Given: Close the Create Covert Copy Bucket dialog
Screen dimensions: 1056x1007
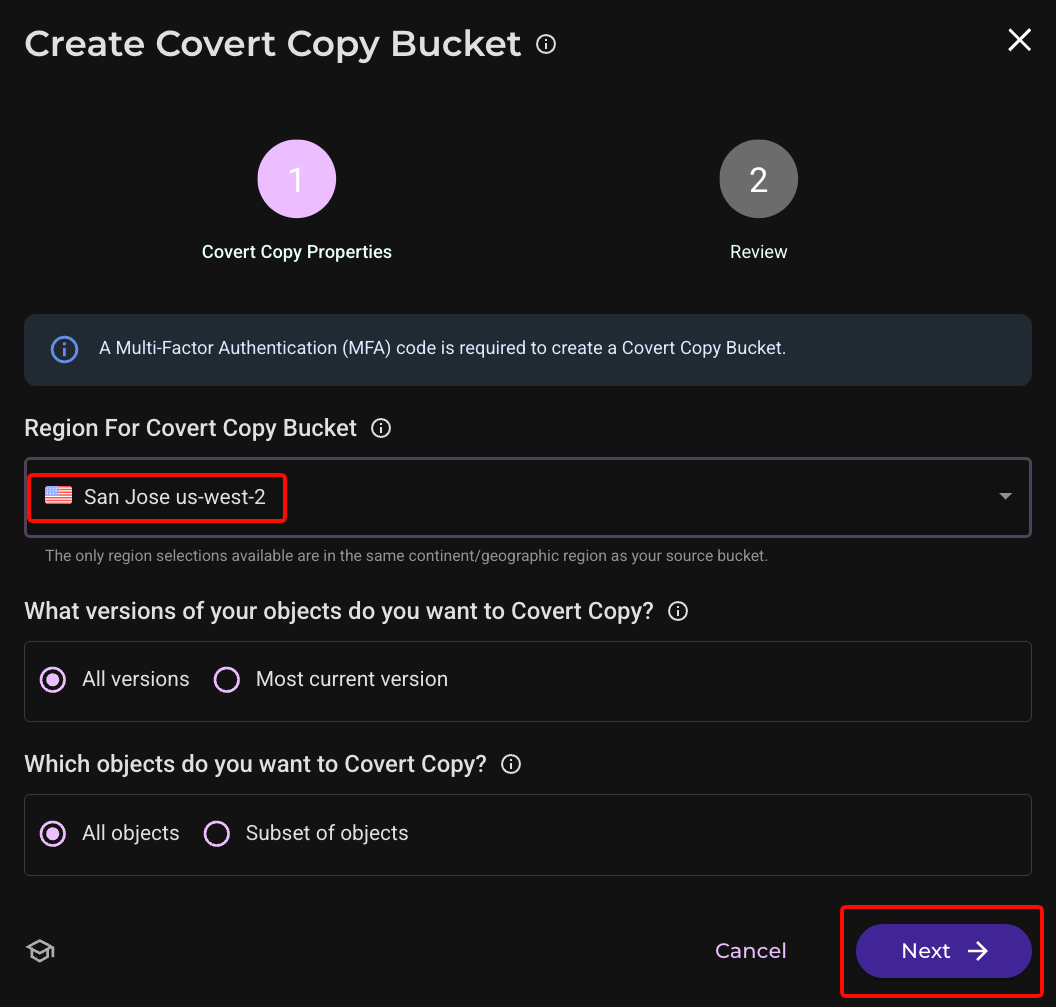Looking at the screenshot, I should tap(1020, 40).
